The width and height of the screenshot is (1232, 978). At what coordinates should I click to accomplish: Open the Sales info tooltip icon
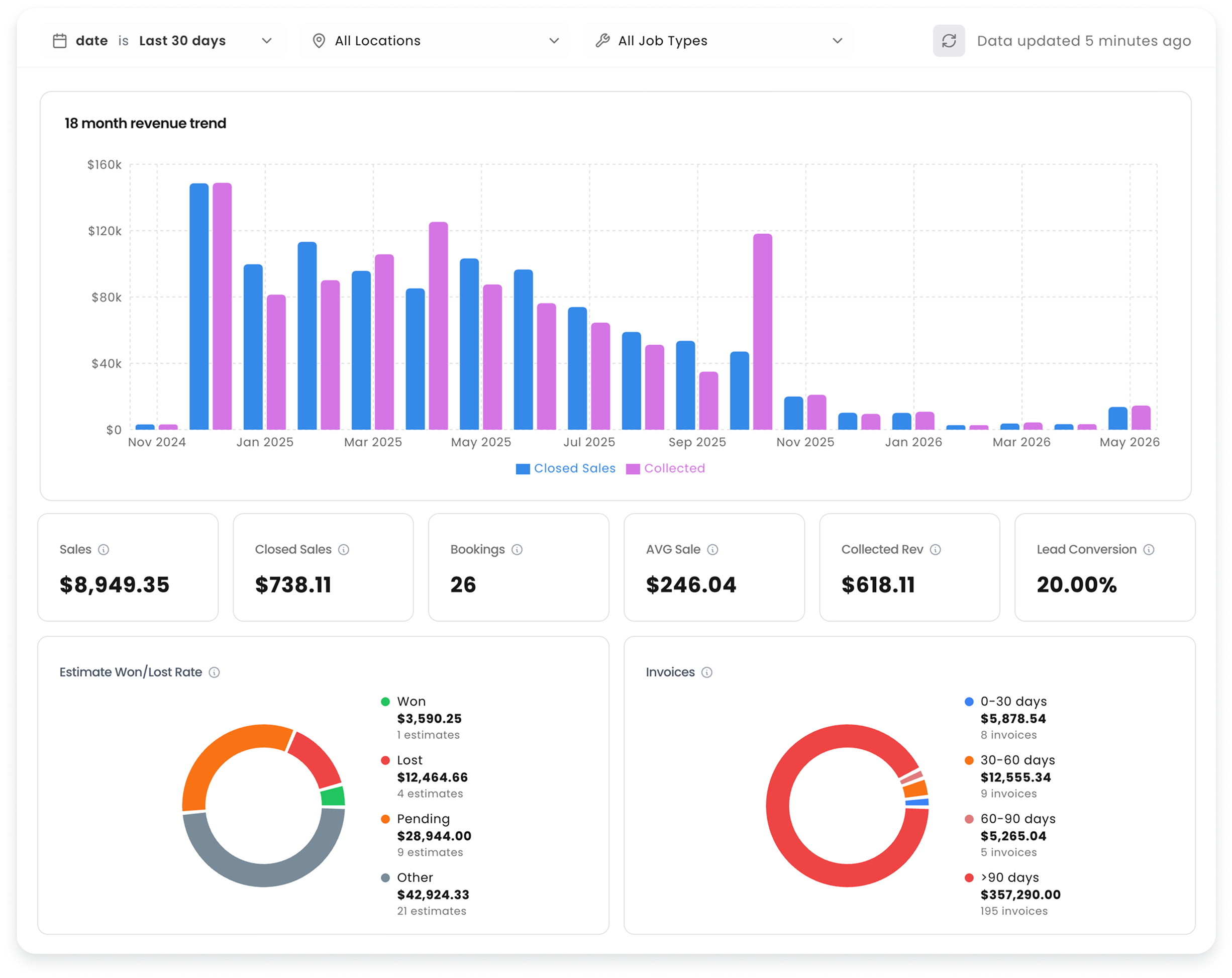[x=104, y=549]
